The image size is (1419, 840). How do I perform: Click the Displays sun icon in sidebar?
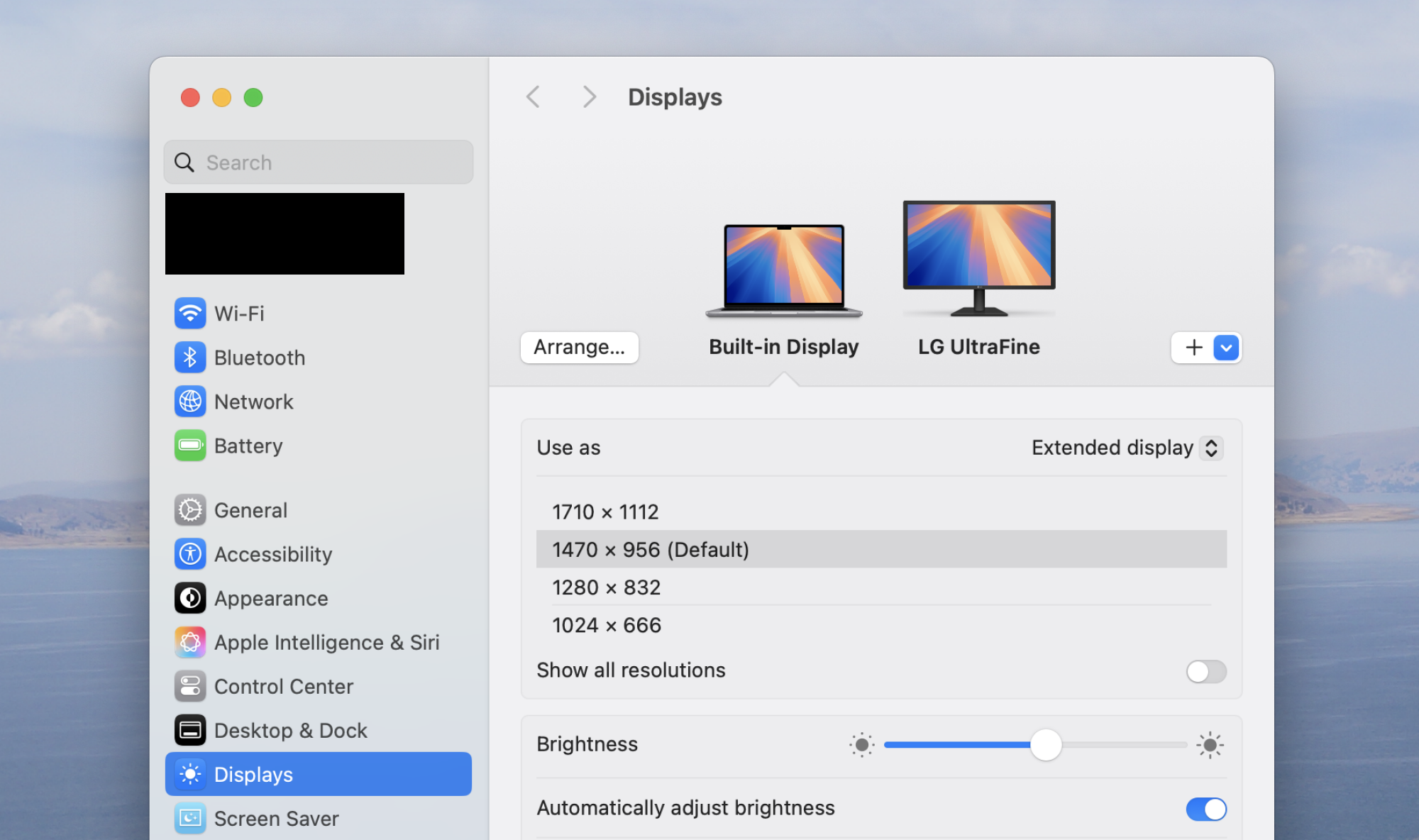(190, 774)
